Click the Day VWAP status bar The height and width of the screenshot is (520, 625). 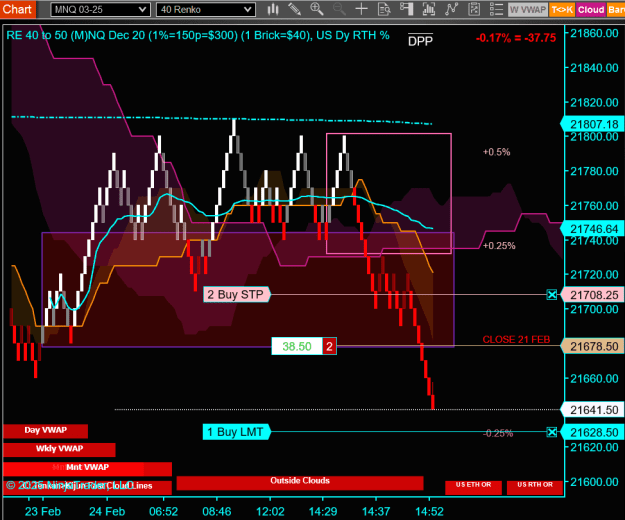45,431
